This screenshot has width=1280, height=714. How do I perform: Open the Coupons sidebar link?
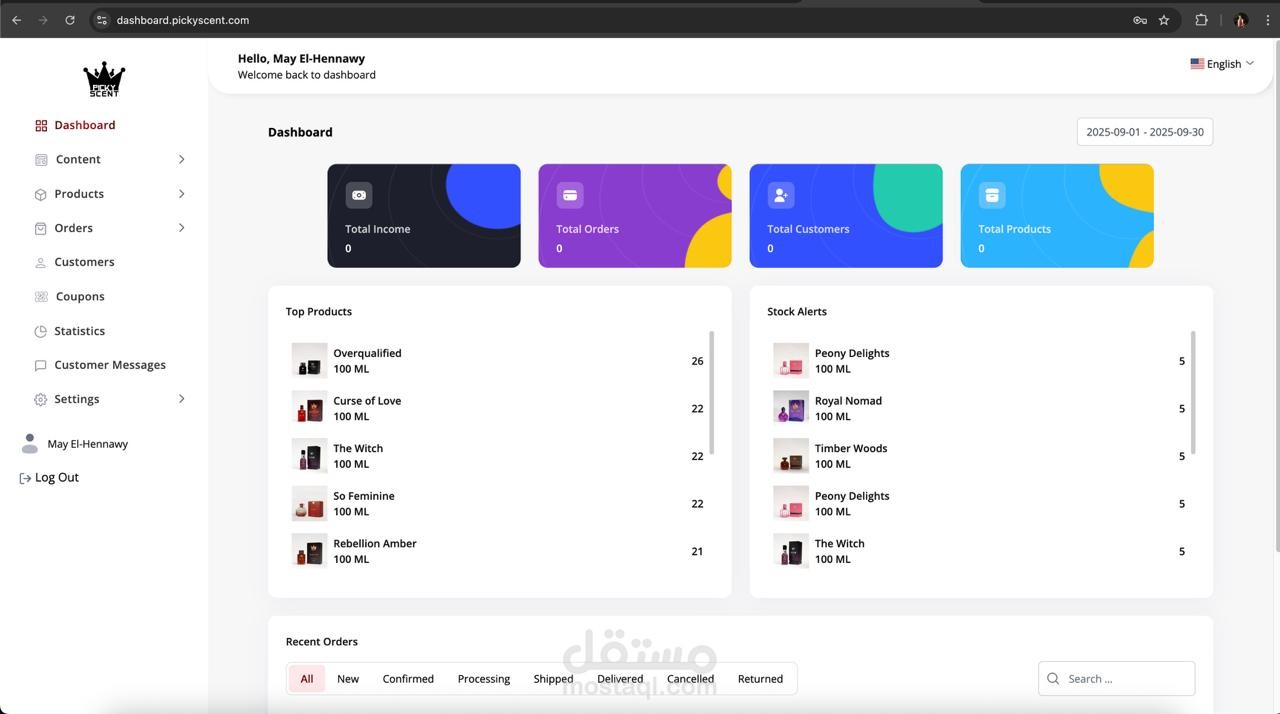80,297
